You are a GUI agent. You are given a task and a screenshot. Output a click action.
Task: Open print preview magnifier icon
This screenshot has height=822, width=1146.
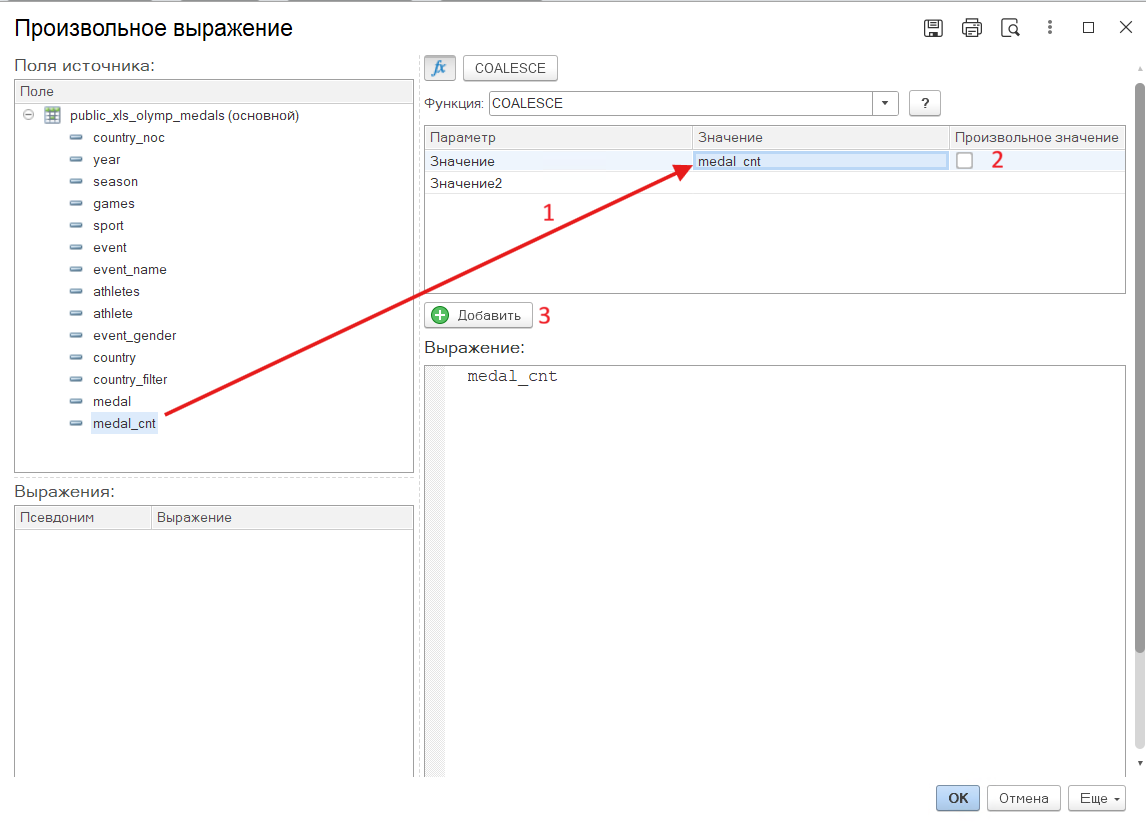[1011, 28]
